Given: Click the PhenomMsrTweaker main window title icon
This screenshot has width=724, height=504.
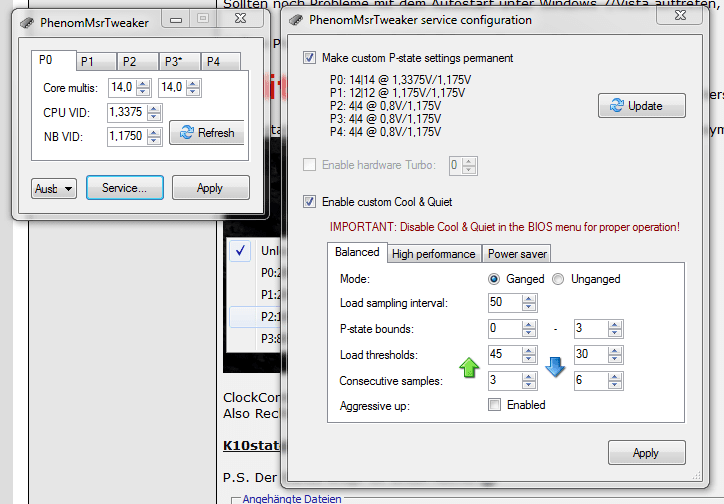Looking at the screenshot, I should pyautogui.click(x=27, y=23).
